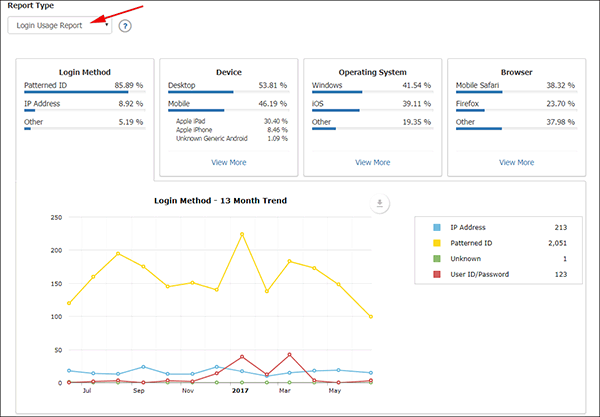Select the Operating System card title
600x417 pixels.
tap(373, 72)
